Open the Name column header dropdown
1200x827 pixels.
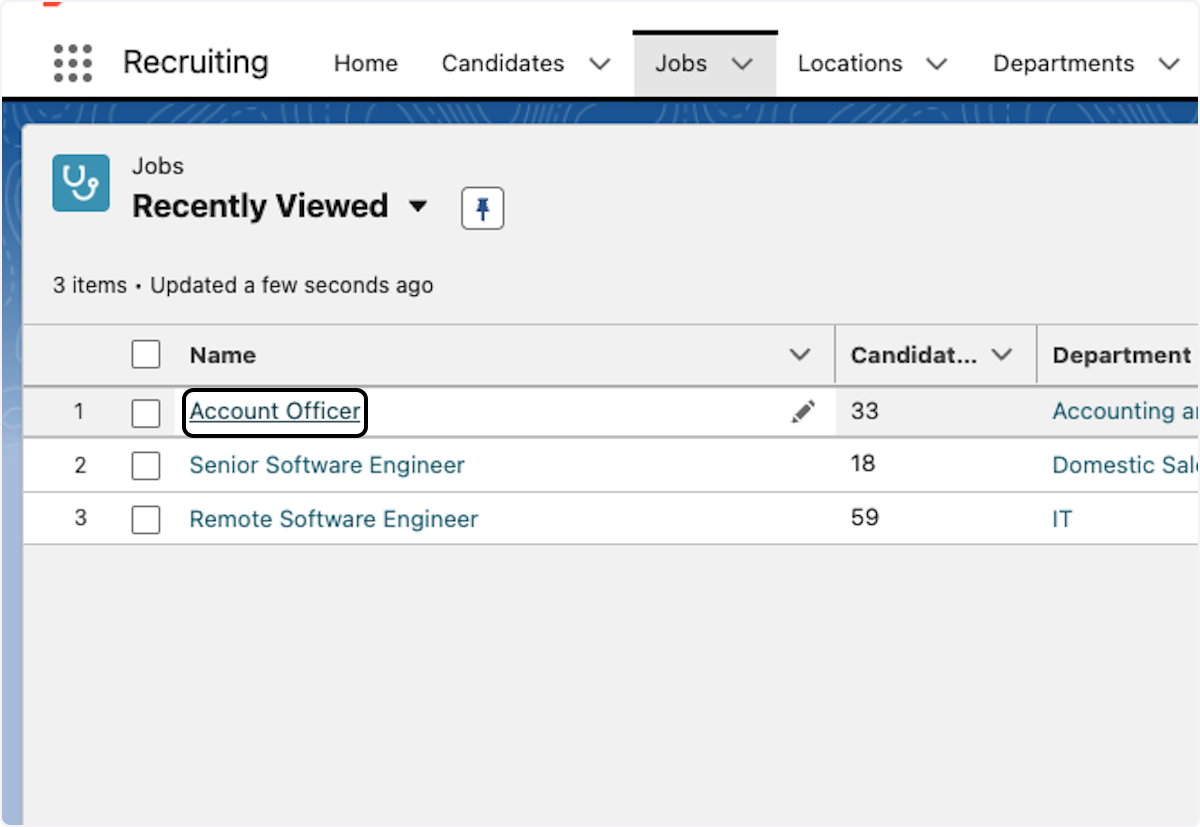[x=799, y=354]
